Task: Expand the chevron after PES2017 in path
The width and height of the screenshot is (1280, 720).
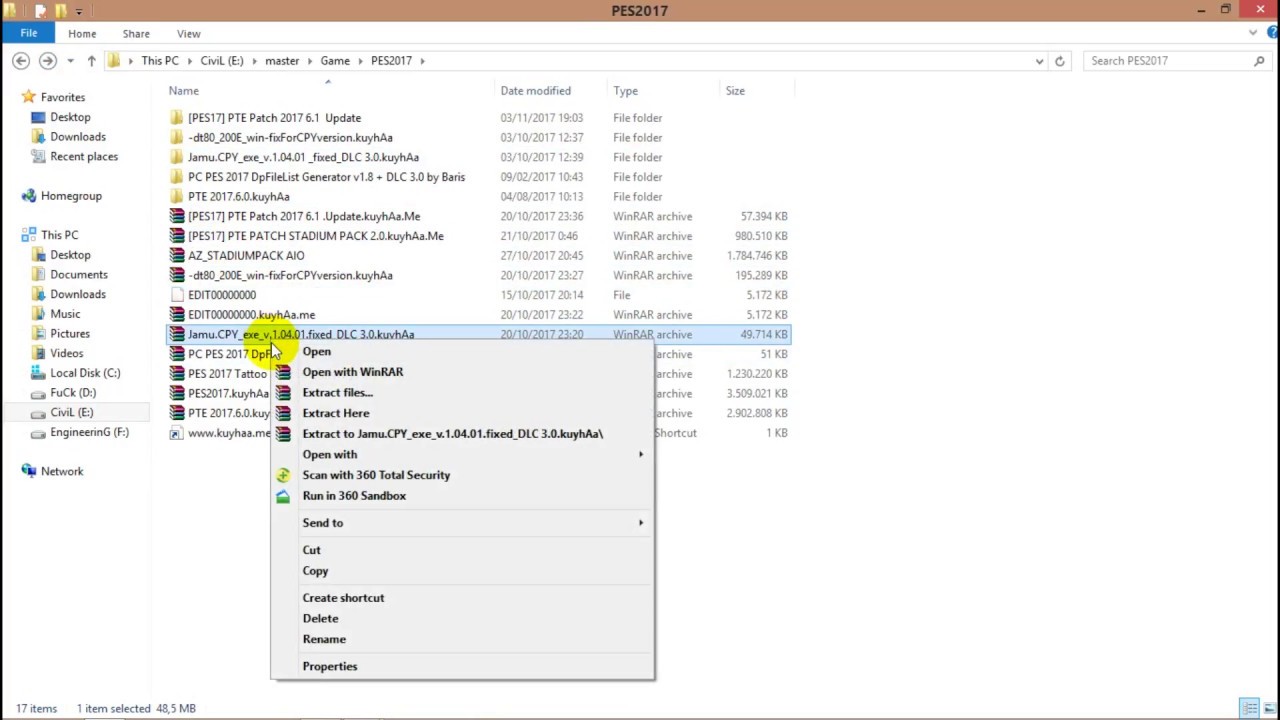Action: [423, 61]
